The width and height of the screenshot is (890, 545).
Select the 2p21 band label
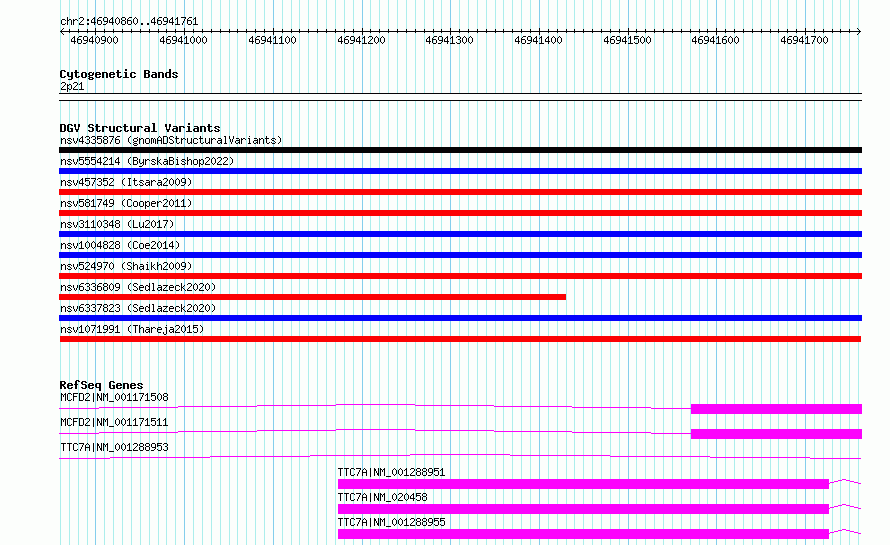click(x=72, y=86)
